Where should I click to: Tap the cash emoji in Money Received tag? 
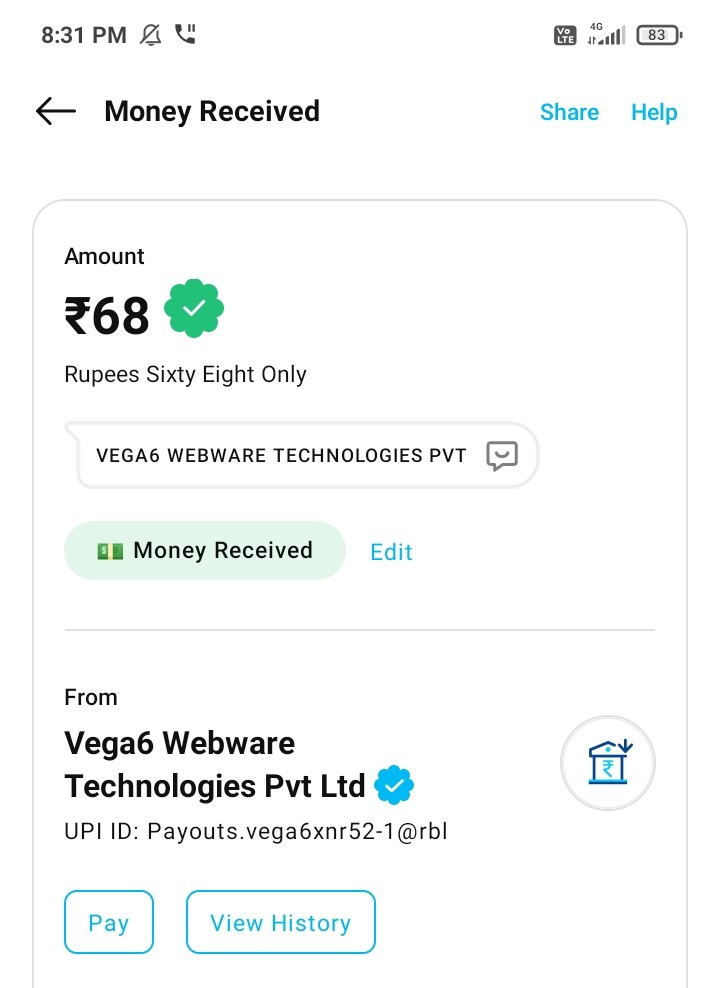(x=110, y=551)
